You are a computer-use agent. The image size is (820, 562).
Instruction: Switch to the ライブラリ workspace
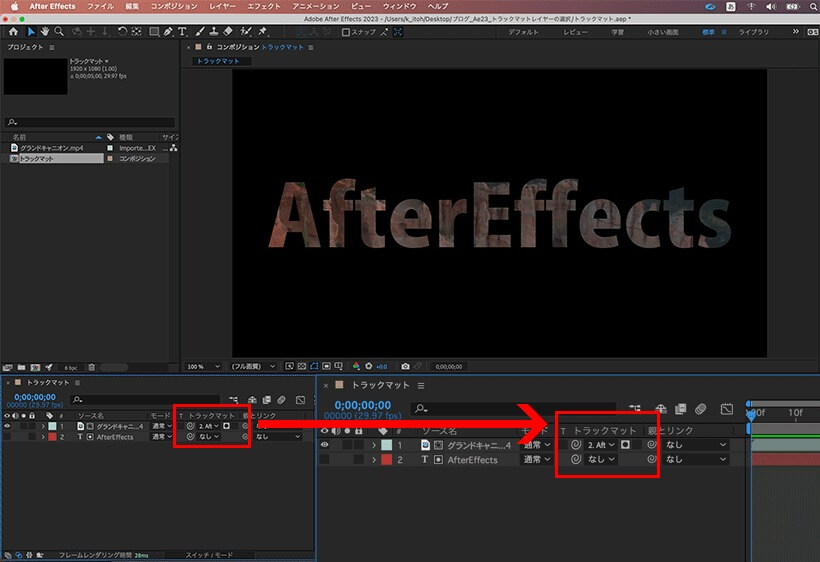point(754,32)
